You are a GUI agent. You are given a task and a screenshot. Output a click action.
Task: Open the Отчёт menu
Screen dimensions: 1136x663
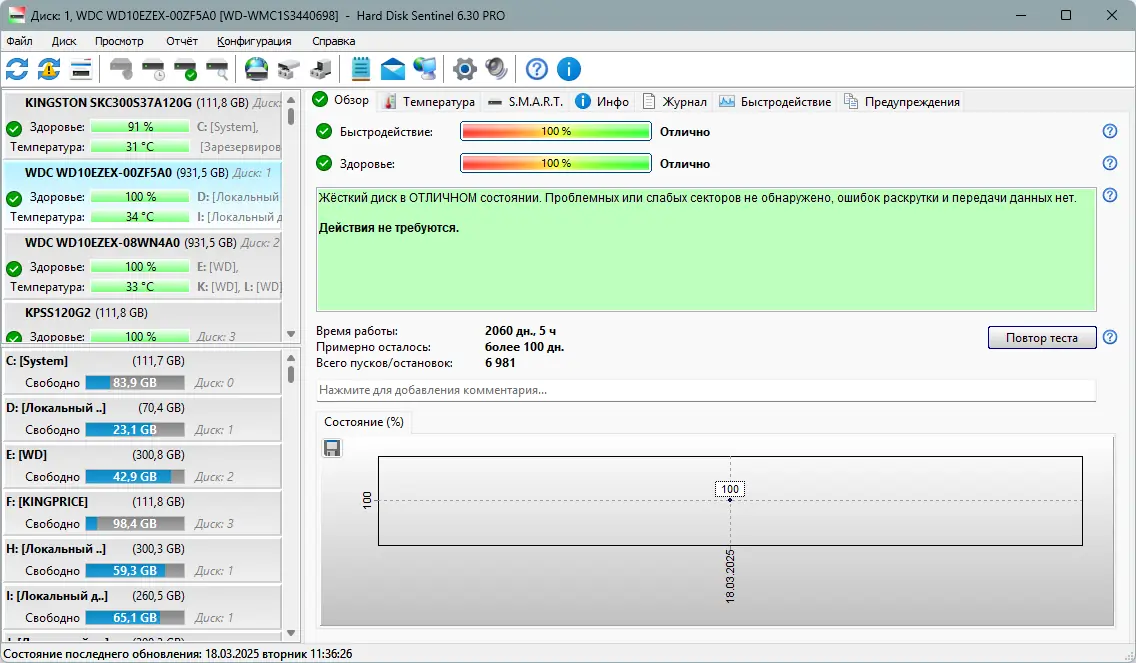point(183,41)
